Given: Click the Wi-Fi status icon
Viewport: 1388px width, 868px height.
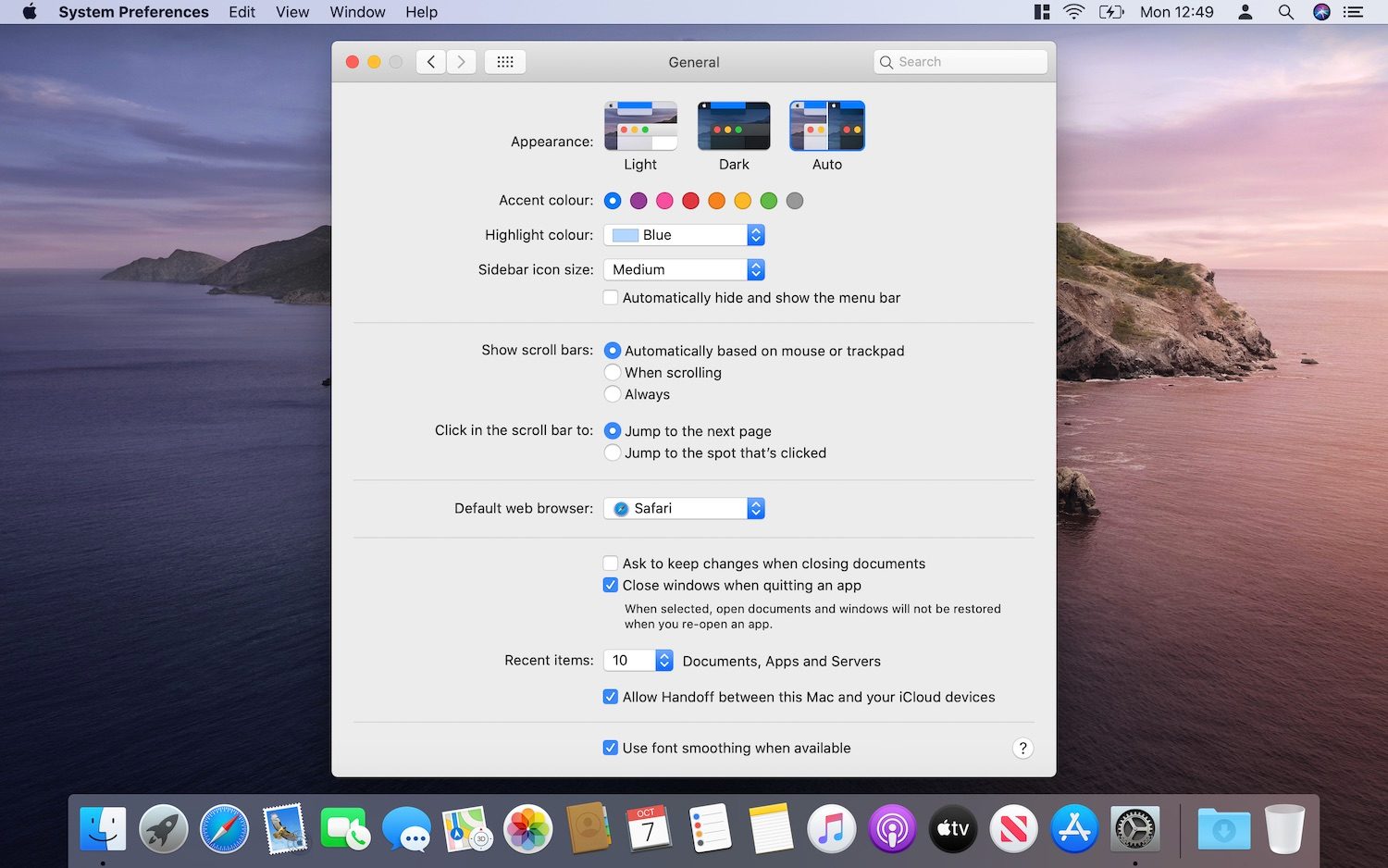Looking at the screenshot, I should [1073, 12].
